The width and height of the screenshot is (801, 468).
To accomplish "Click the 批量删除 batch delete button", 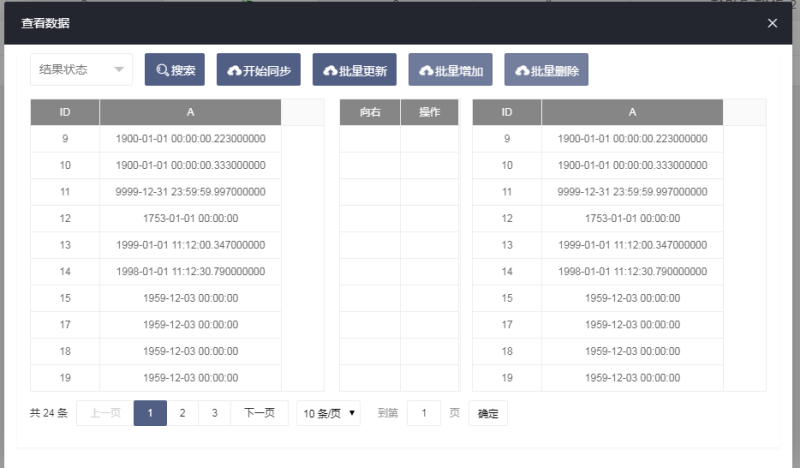I will point(546,71).
